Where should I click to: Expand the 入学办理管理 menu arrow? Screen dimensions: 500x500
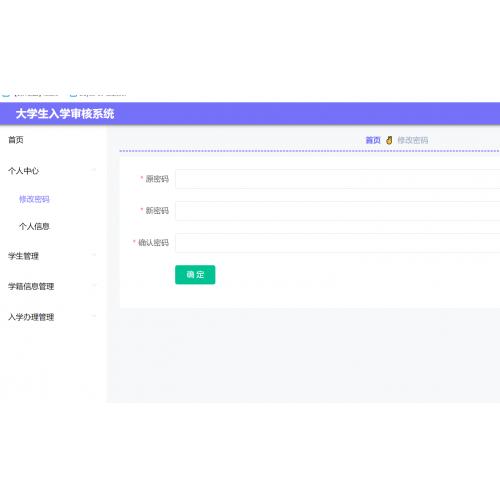click(94, 316)
